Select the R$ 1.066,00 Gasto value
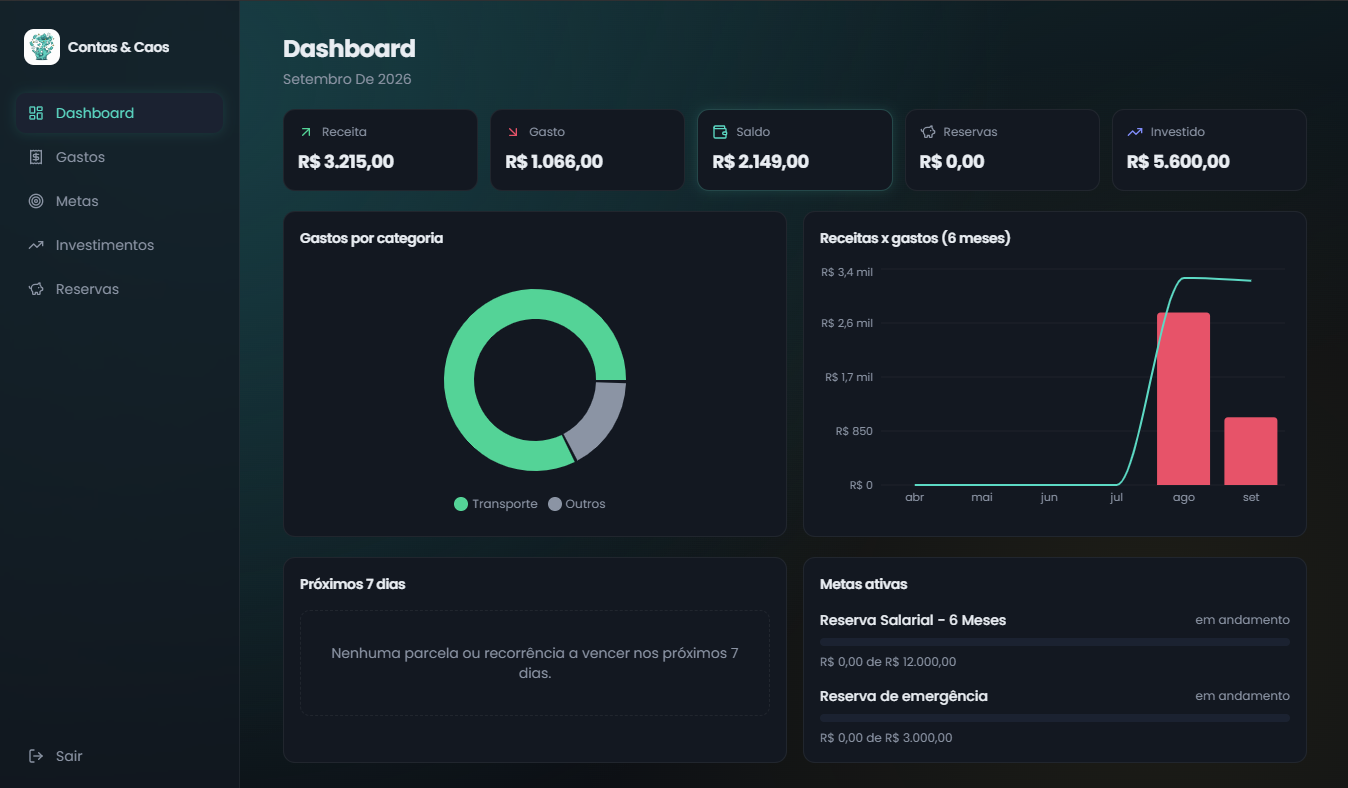 (554, 162)
